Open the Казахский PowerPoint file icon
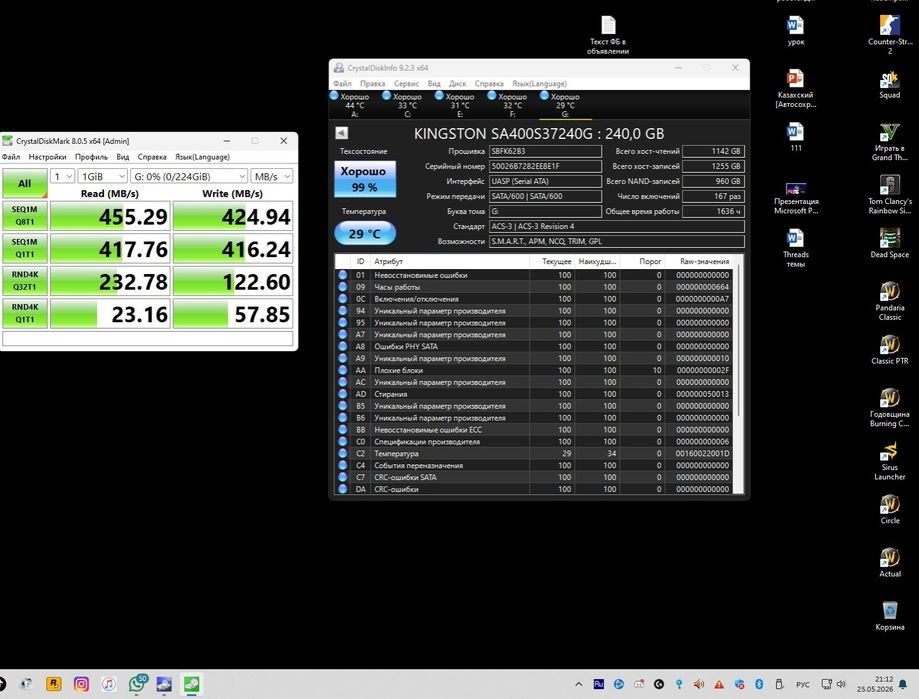The width and height of the screenshot is (919, 699). (795, 88)
